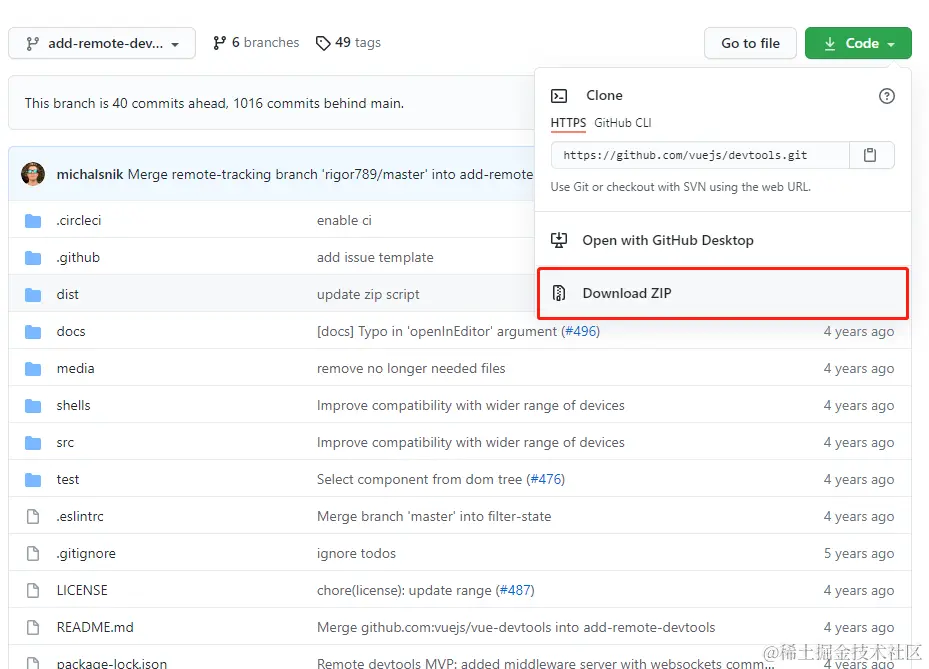Select Download ZIP option
This screenshot has width=929, height=669.
point(626,294)
